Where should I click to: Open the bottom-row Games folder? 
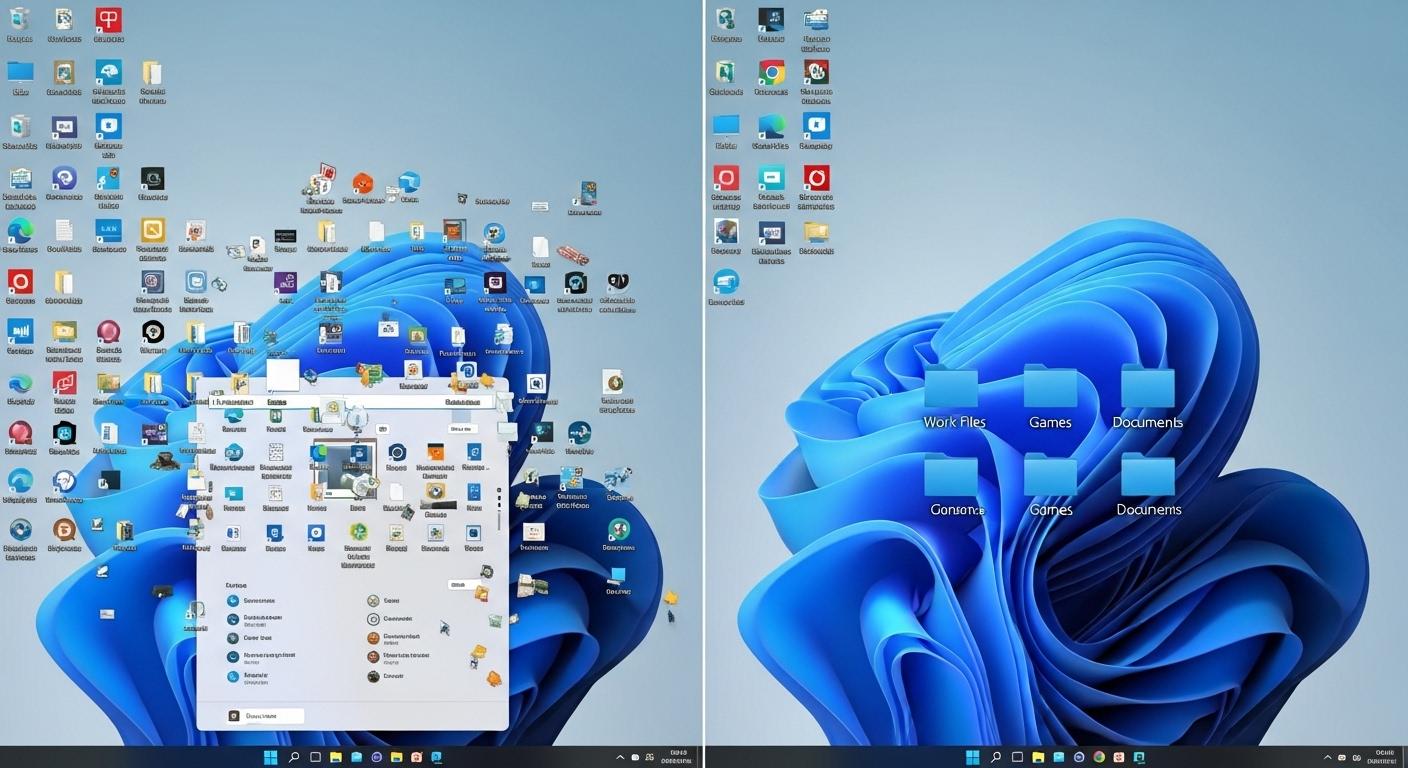tap(1050, 477)
